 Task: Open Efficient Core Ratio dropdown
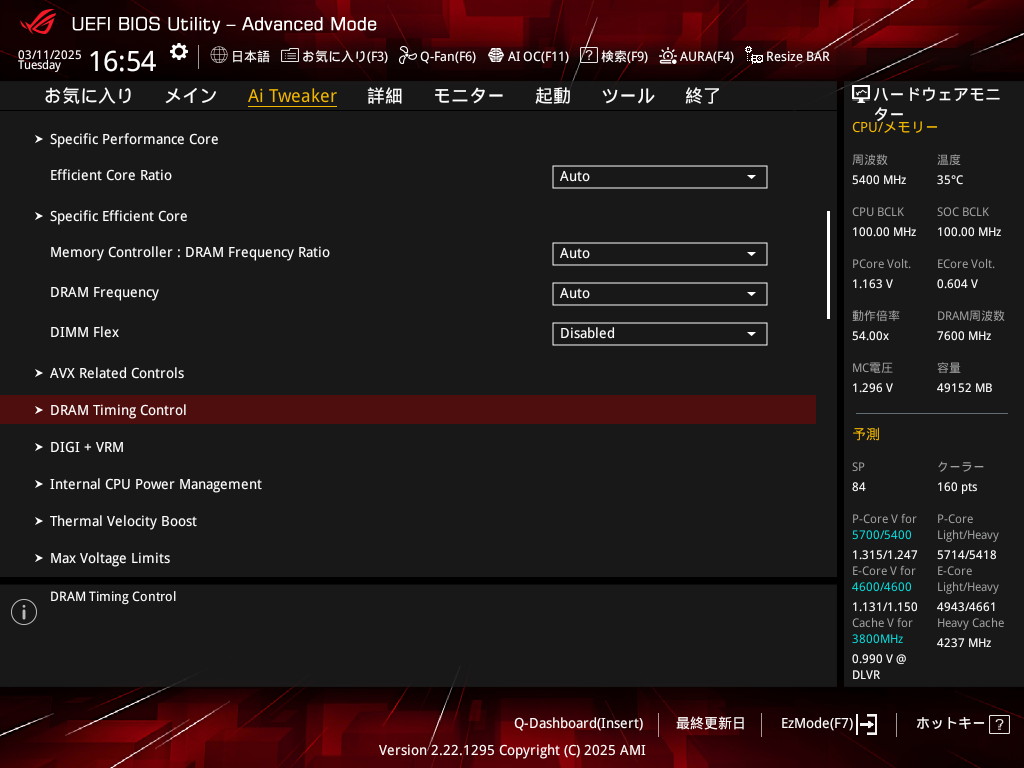coord(660,176)
